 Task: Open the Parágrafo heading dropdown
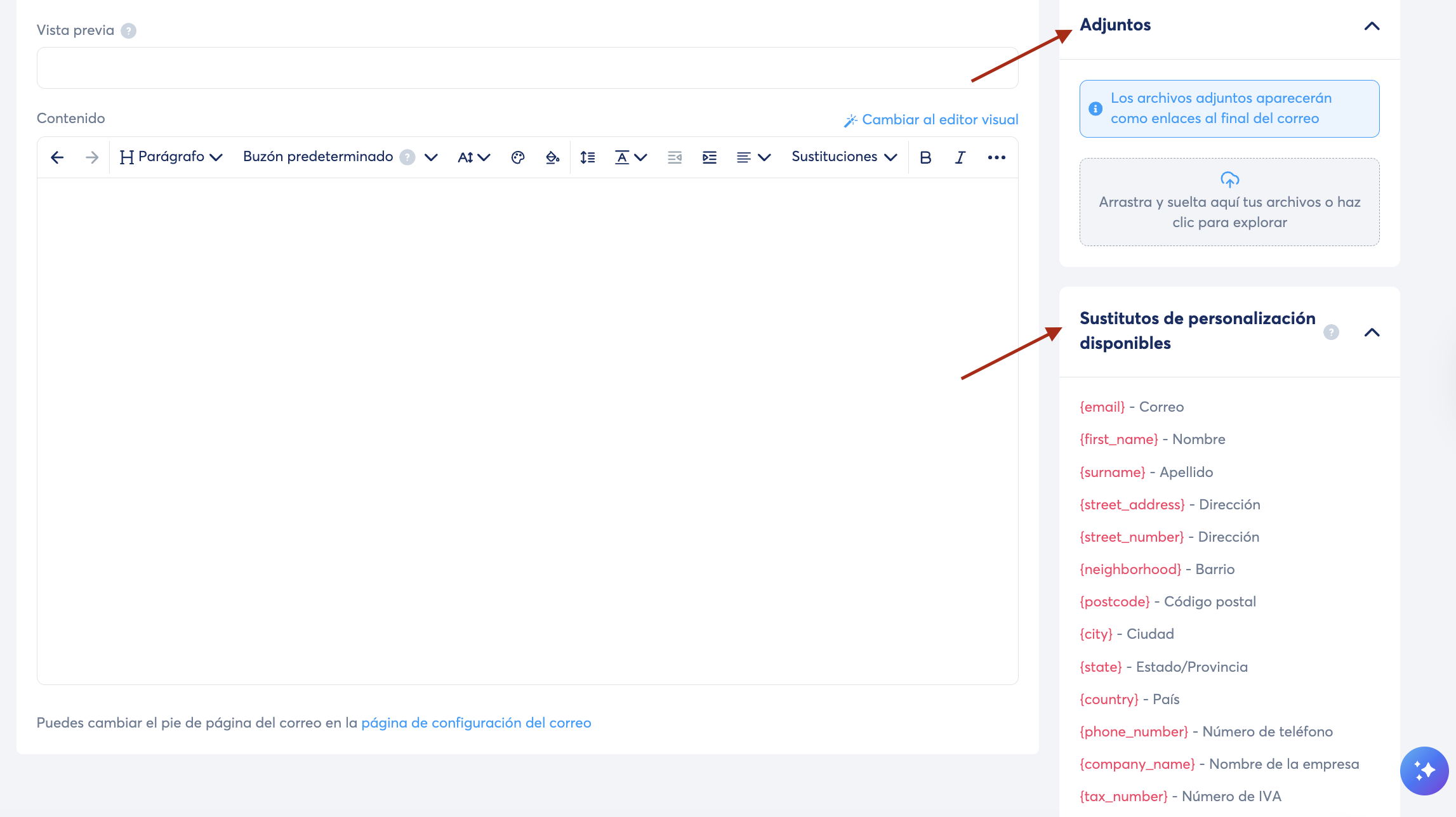point(171,157)
